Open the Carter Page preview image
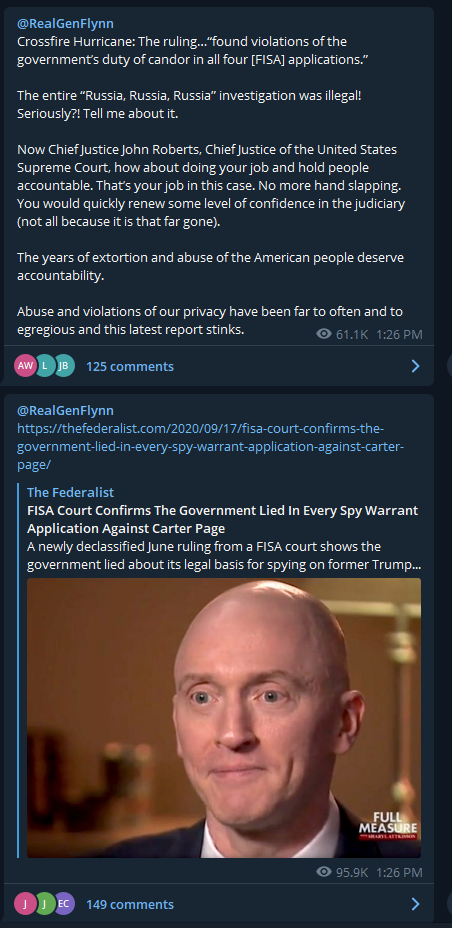Screen dimensions: 452x928 point(224,718)
